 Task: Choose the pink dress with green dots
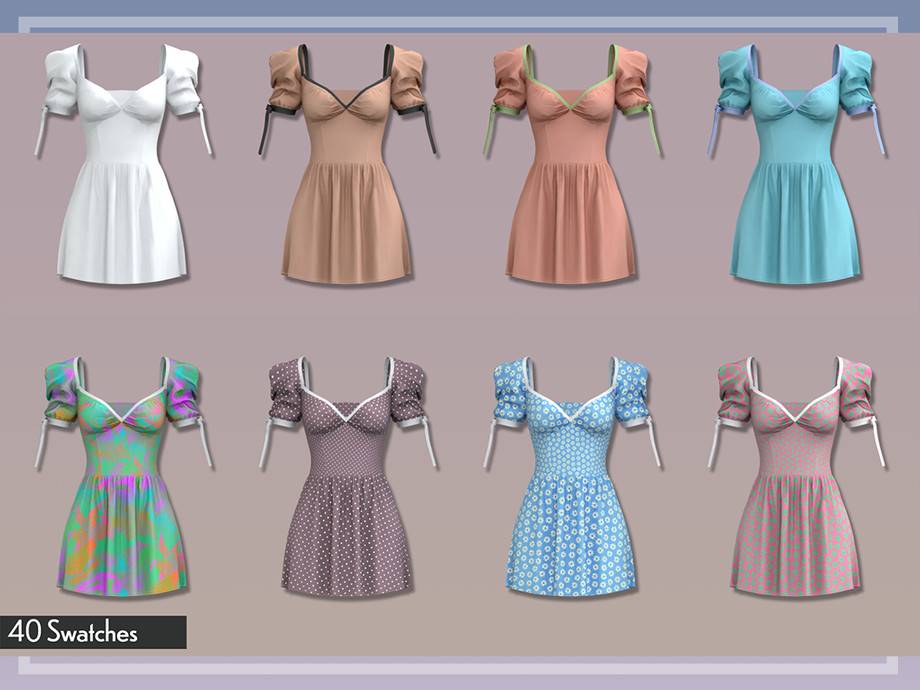[x=795, y=480]
